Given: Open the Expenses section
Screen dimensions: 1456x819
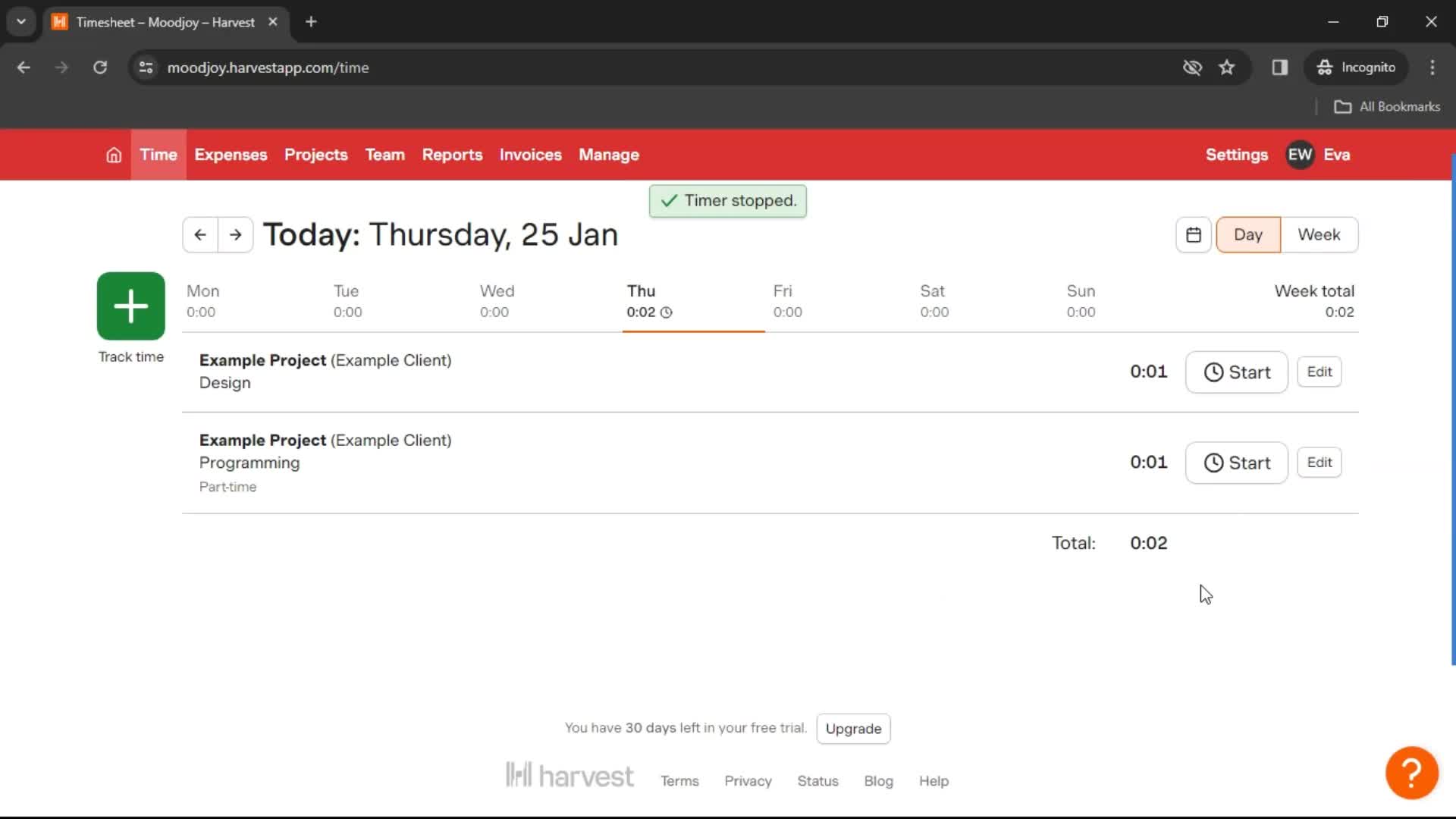Looking at the screenshot, I should coord(231,155).
